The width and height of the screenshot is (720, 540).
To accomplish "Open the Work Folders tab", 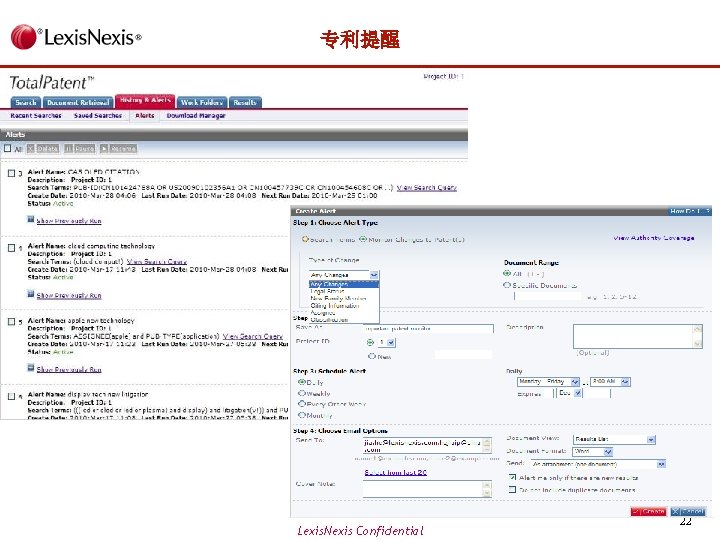I will point(202,102).
